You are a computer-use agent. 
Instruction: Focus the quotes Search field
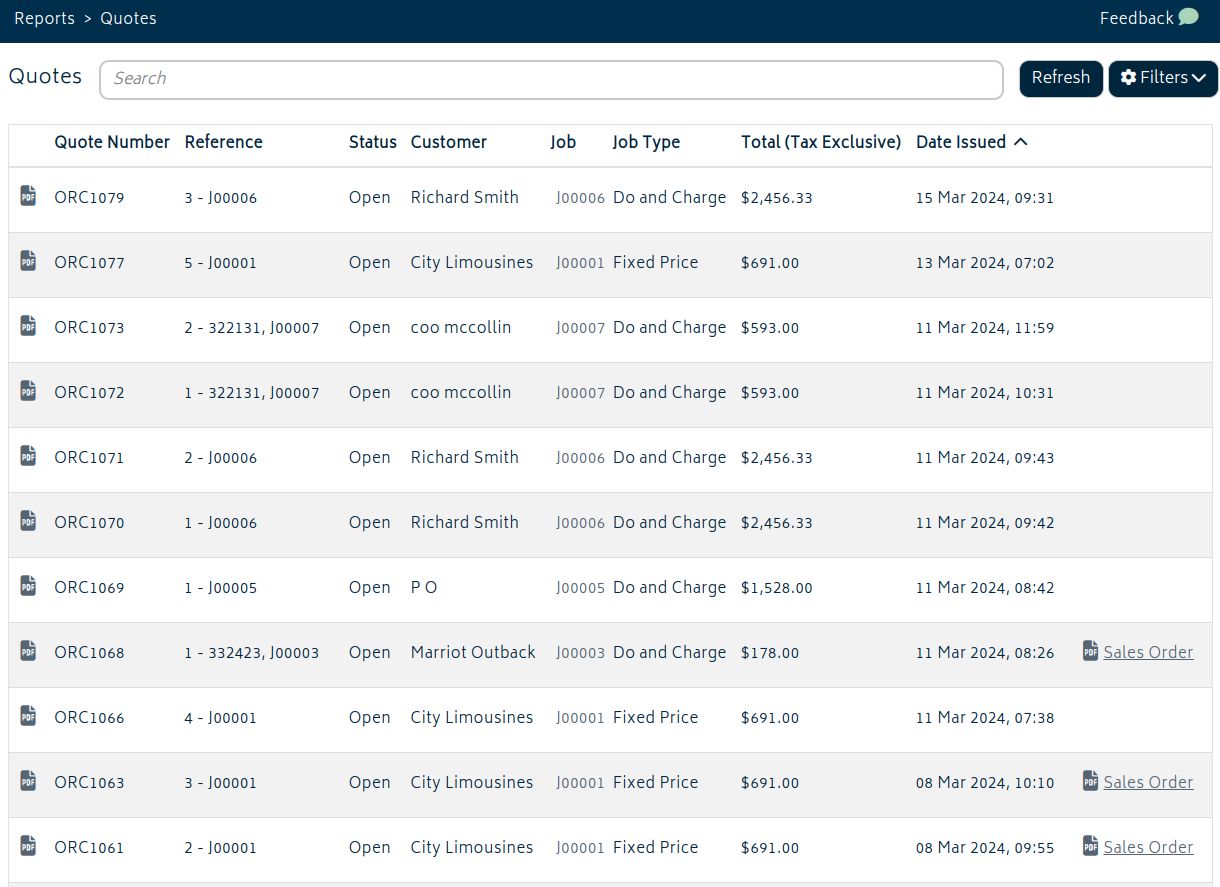[551, 79]
